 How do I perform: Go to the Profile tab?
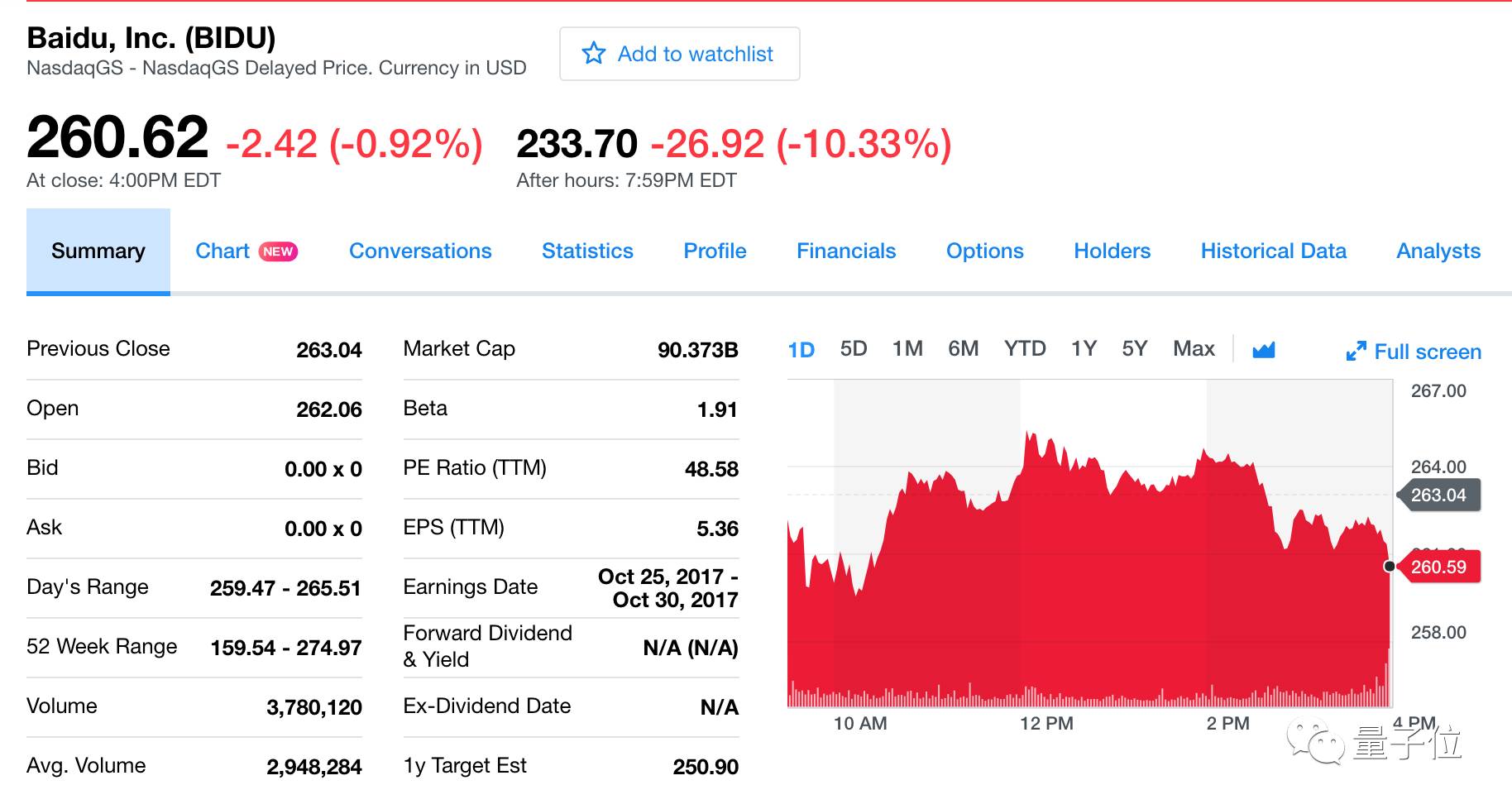click(715, 251)
